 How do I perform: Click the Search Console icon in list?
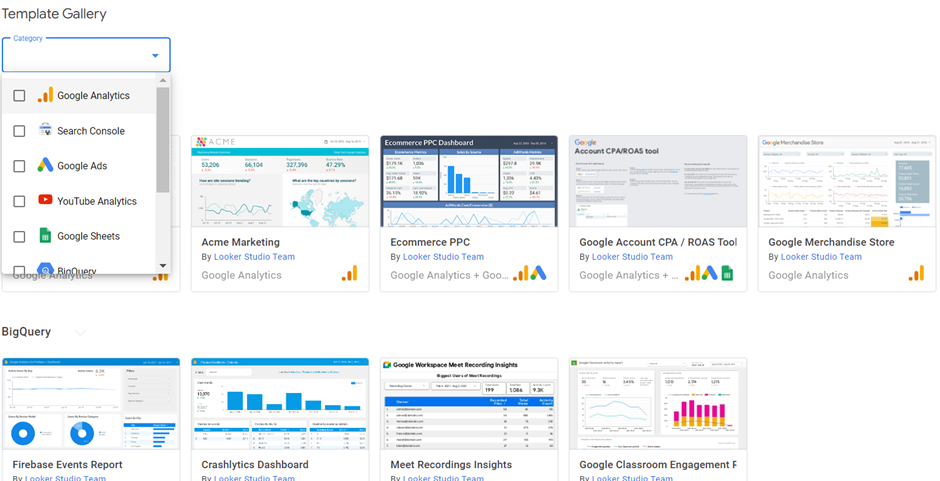[x=45, y=131]
